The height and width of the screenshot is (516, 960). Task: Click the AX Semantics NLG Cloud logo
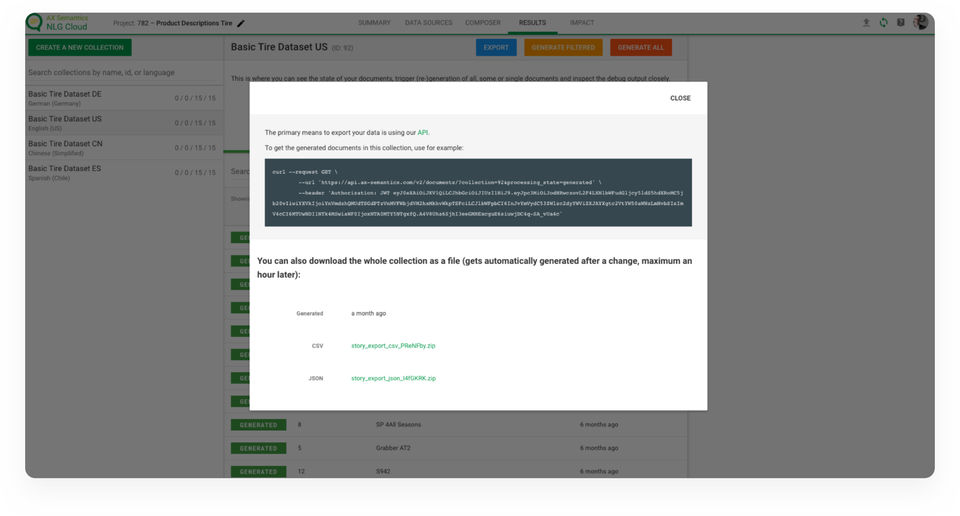pos(57,23)
